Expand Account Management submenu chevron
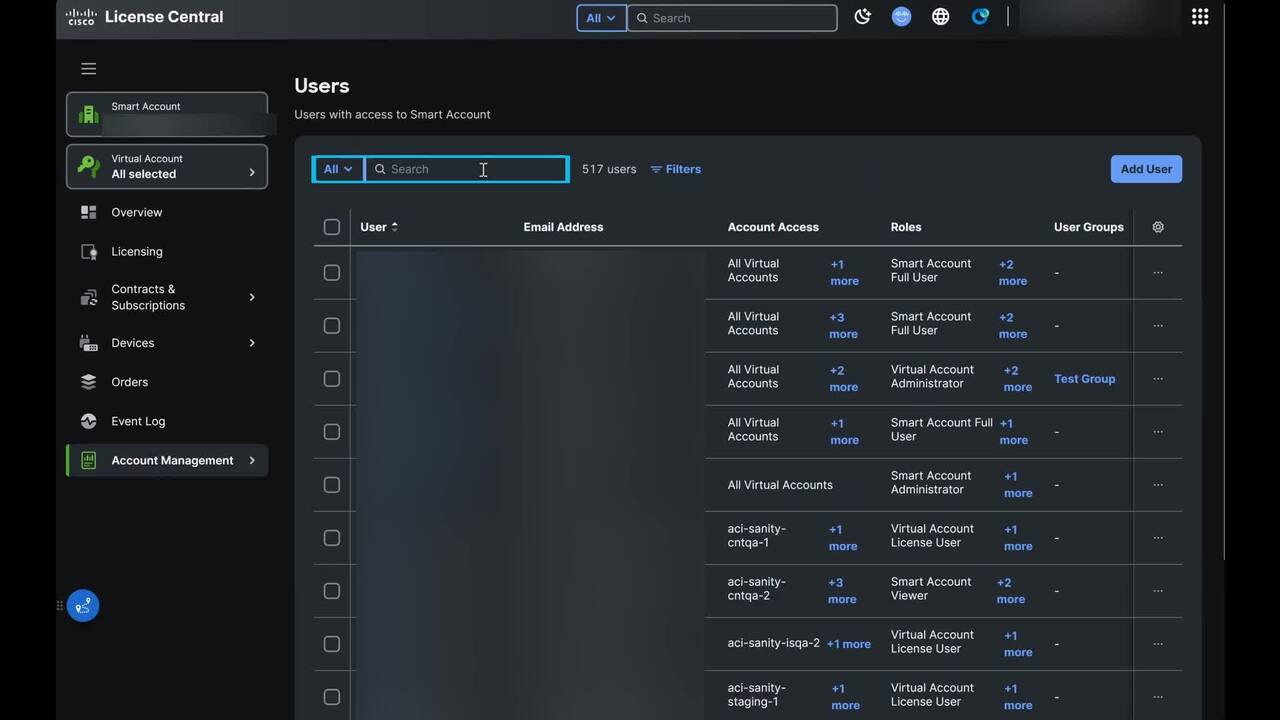 click(x=252, y=460)
